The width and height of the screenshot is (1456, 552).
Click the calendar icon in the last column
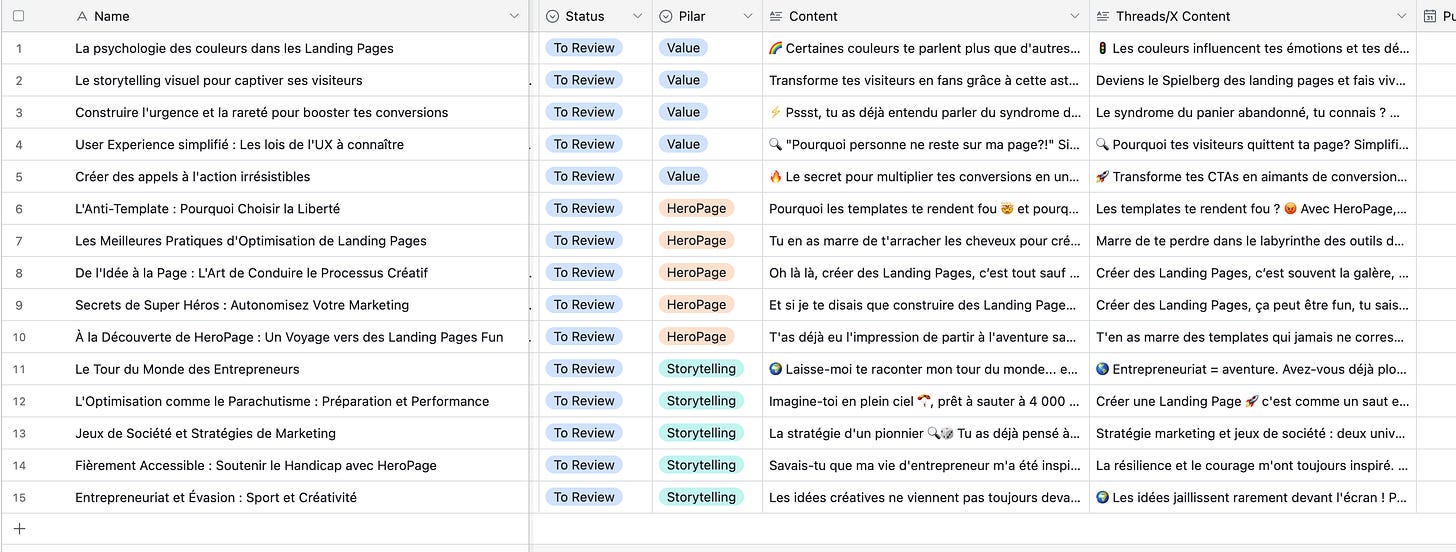[1430, 16]
